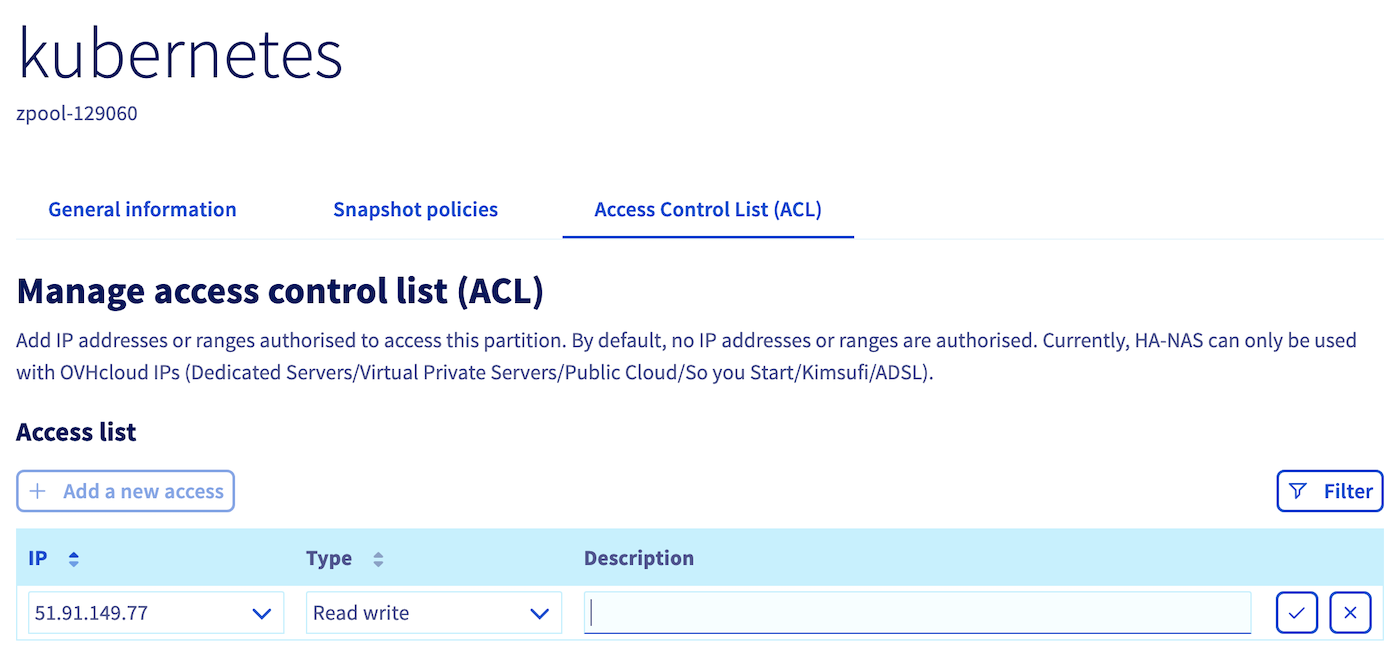Click the Access list section heading
Screen dimensions: 1400x672
click(x=76, y=431)
